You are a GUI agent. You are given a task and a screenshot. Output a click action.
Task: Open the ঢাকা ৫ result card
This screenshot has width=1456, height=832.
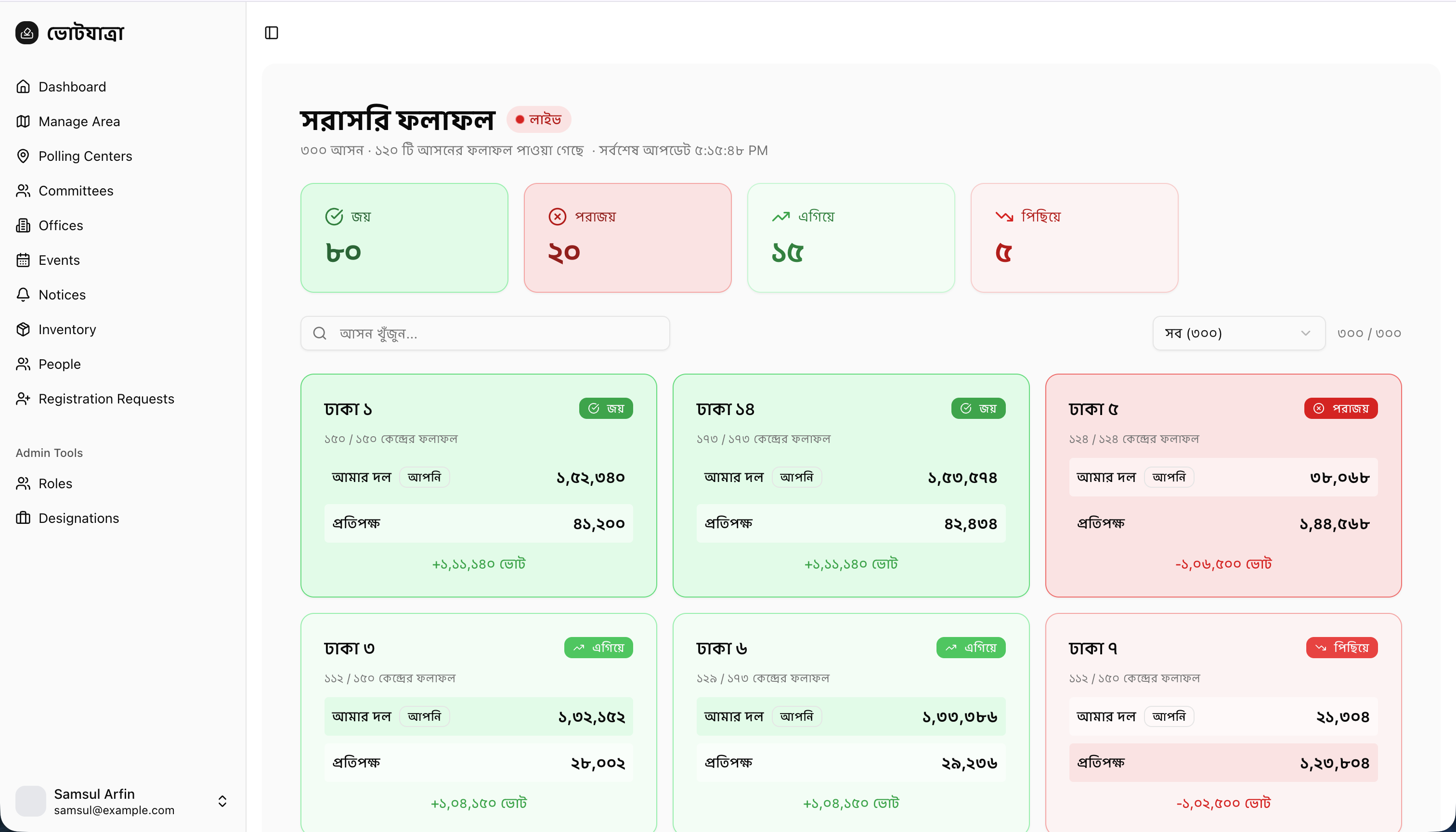tap(1223, 486)
